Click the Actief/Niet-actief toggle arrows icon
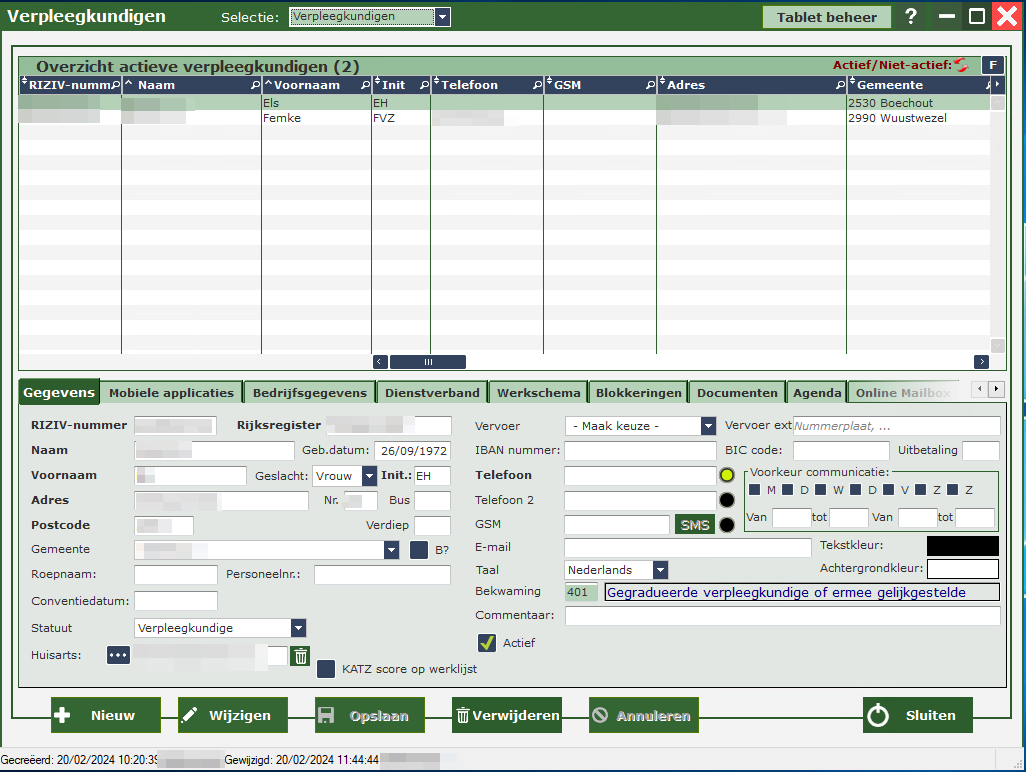This screenshot has height=772, width=1026. click(x=961, y=65)
